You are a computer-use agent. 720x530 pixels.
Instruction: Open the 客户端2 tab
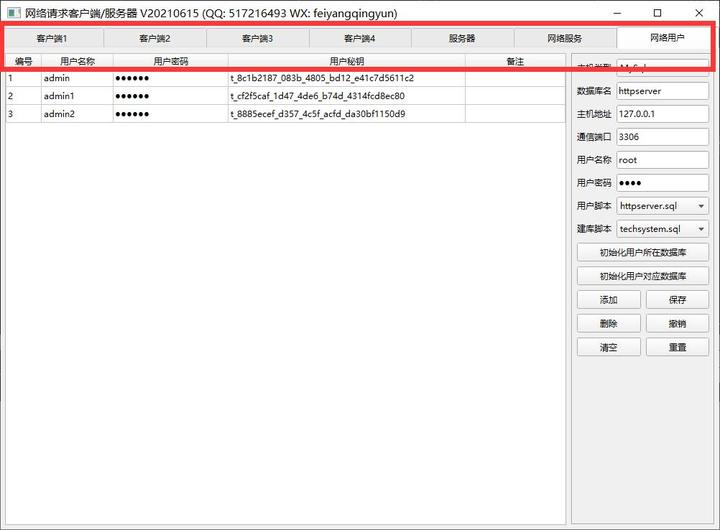155,39
